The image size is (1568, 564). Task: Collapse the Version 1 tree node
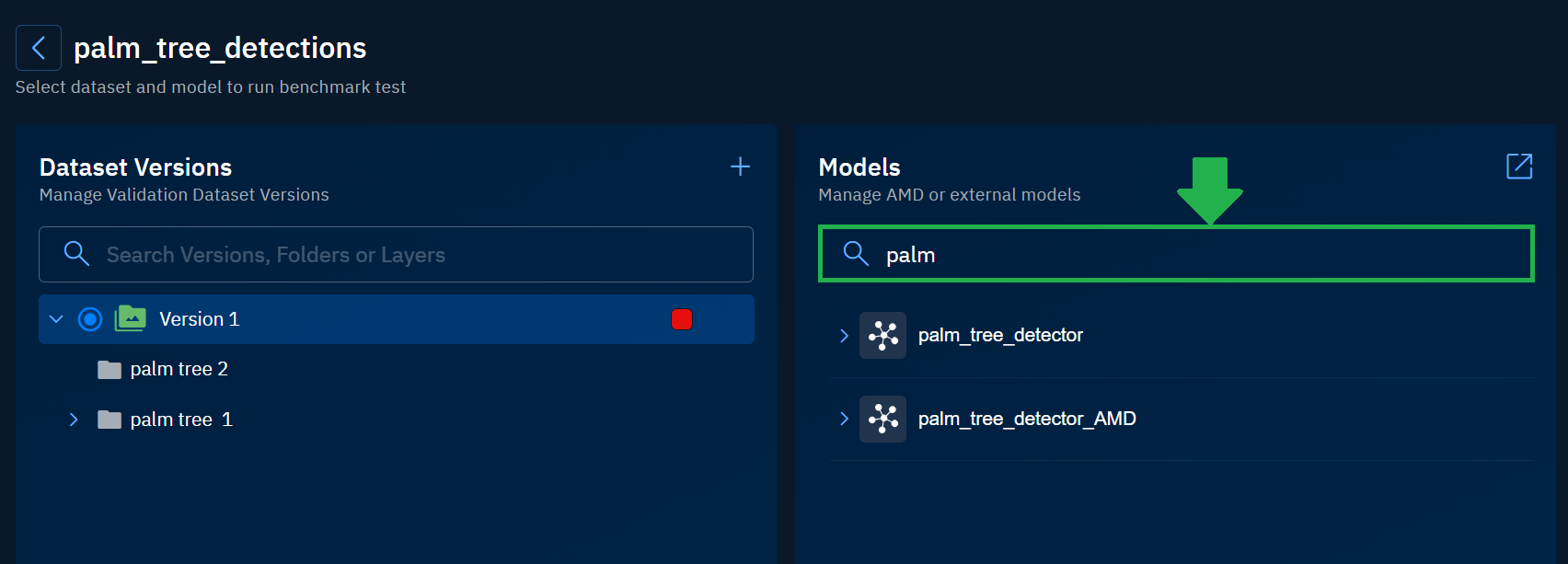tap(56, 319)
